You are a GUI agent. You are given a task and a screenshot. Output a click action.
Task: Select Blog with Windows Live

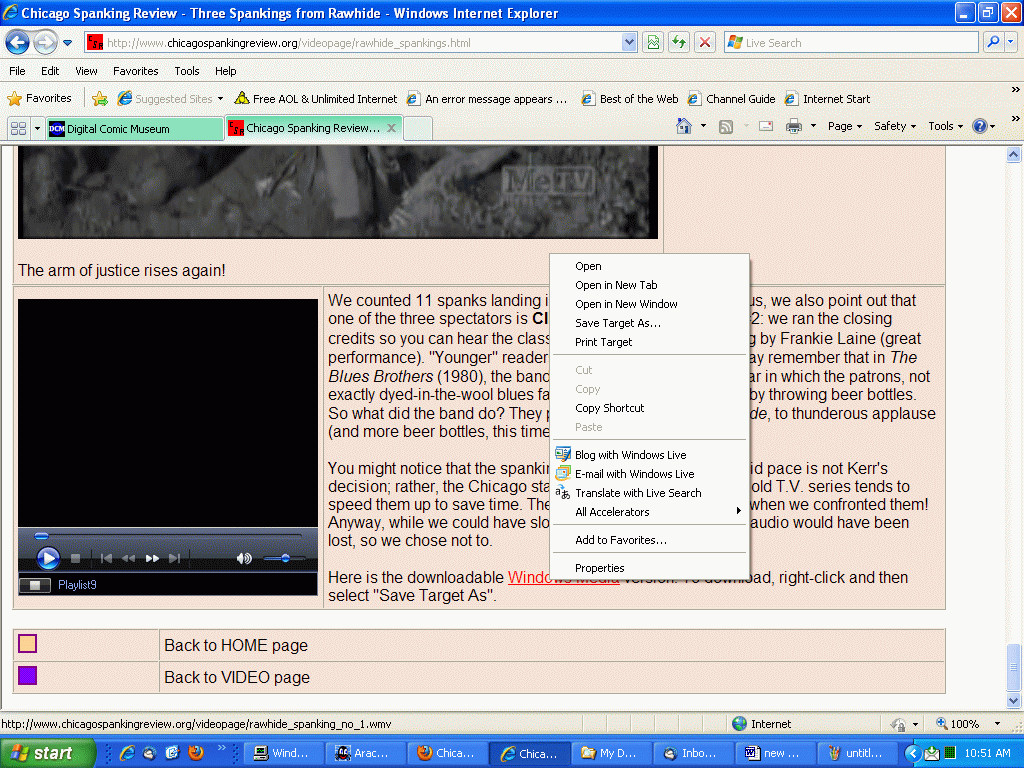pos(630,455)
